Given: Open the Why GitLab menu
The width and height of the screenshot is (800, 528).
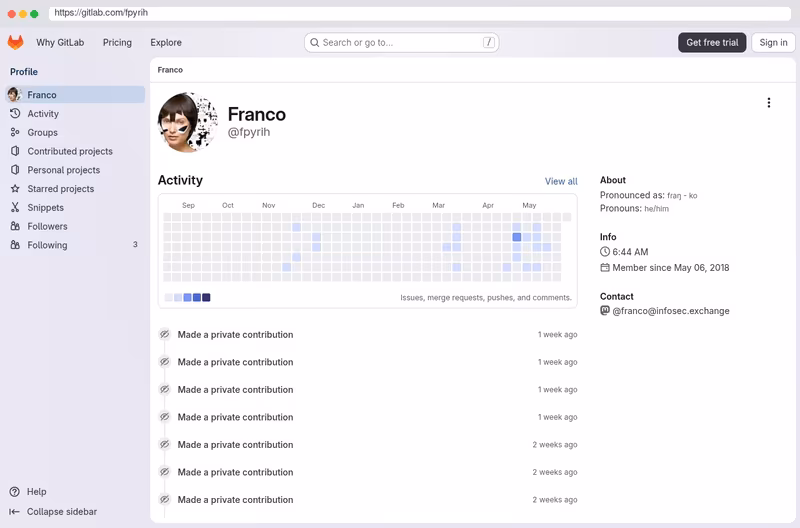Looking at the screenshot, I should [x=60, y=42].
